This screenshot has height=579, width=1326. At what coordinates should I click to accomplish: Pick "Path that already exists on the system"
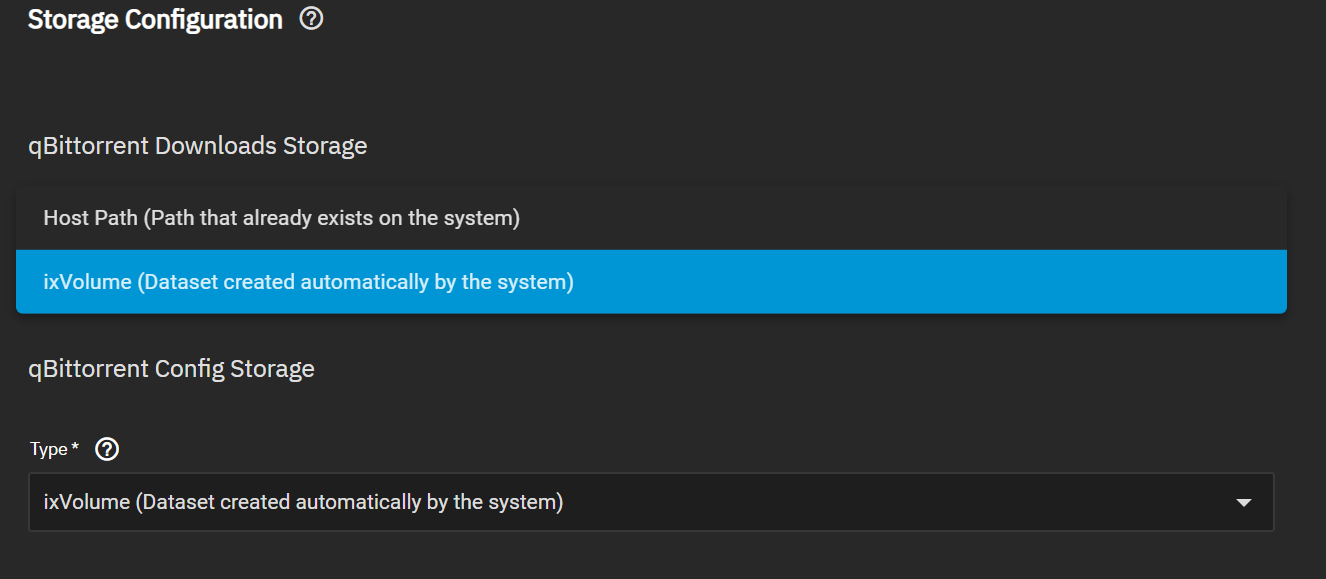[331, 218]
